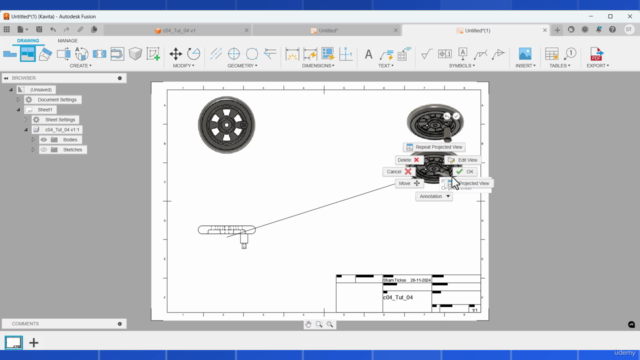Open the TEXT dropdown menu

coord(386,66)
